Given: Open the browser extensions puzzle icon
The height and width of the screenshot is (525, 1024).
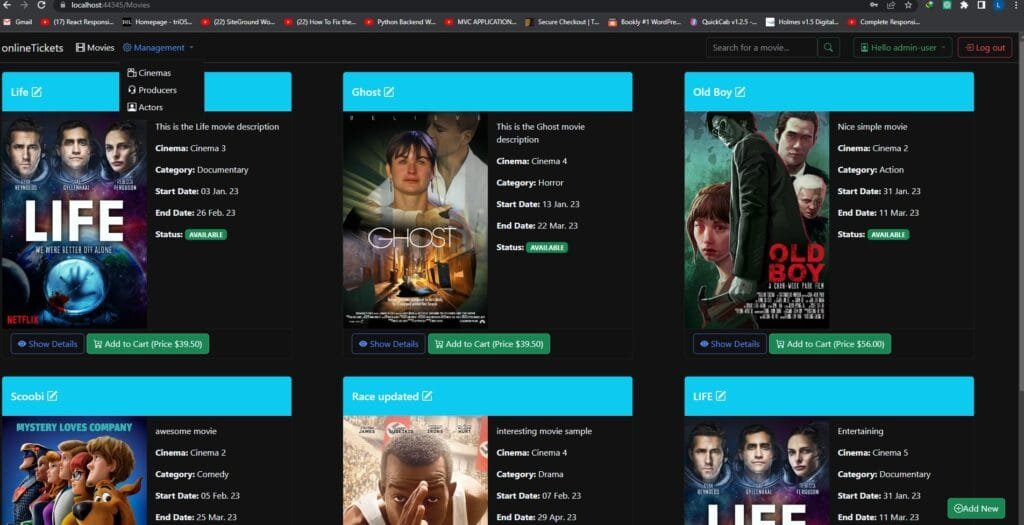Looking at the screenshot, I should click(x=963, y=5).
